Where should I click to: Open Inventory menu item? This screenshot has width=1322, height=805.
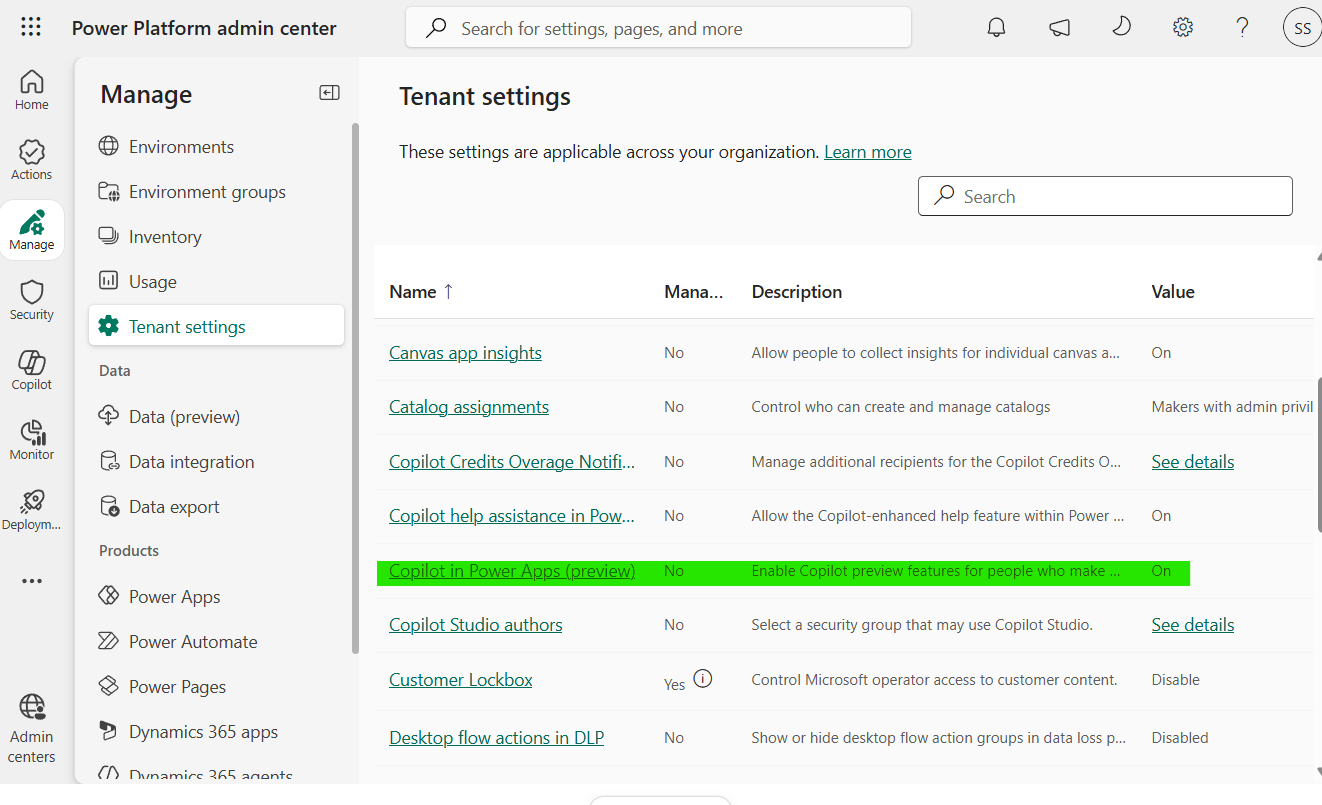(150, 237)
